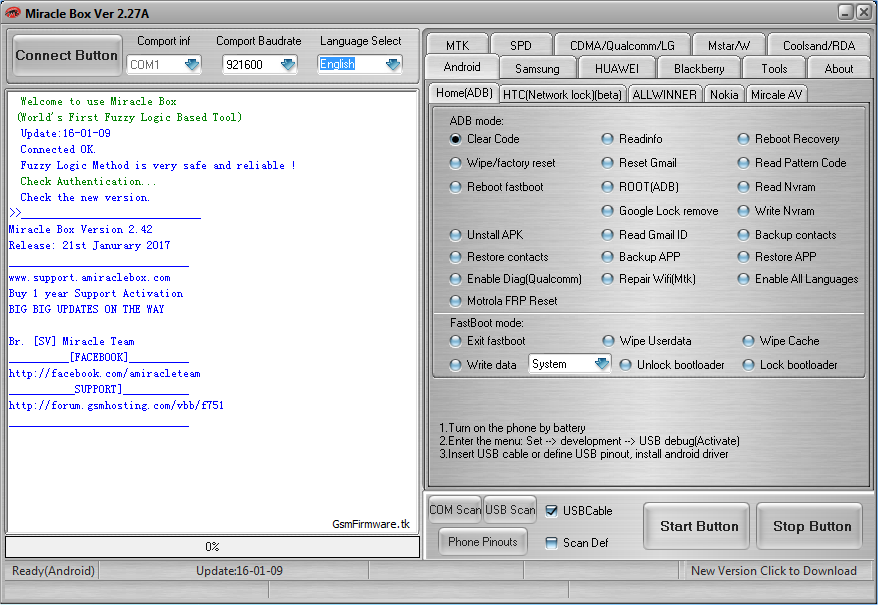878x605 pixels.
Task: Open the Coolsand/RDA tab
Action: coord(819,45)
